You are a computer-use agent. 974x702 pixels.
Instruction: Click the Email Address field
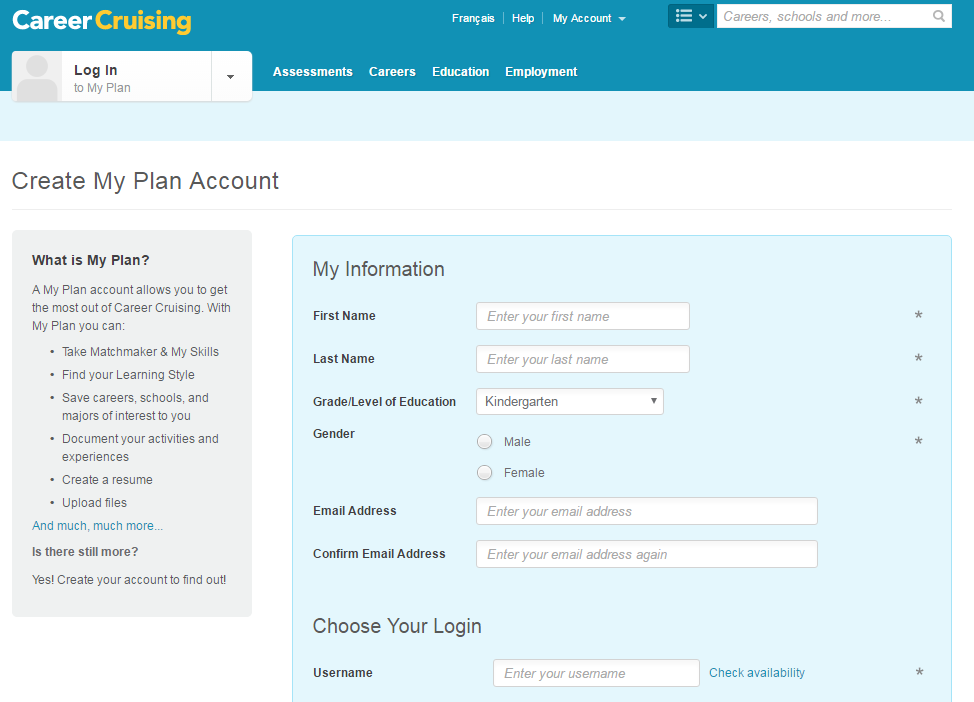[x=647, y=511]
